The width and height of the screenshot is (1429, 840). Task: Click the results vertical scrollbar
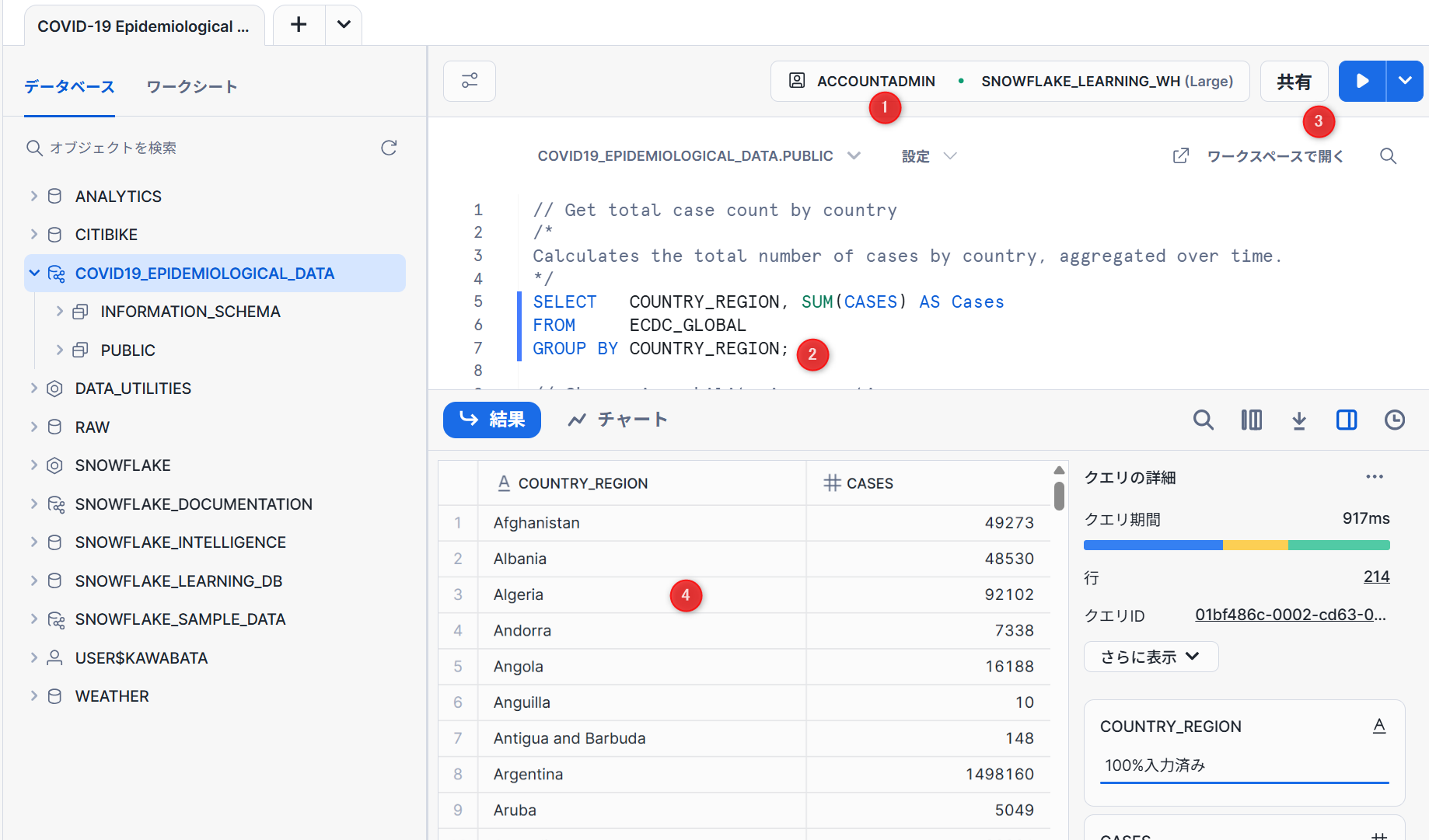[1059, 495]
